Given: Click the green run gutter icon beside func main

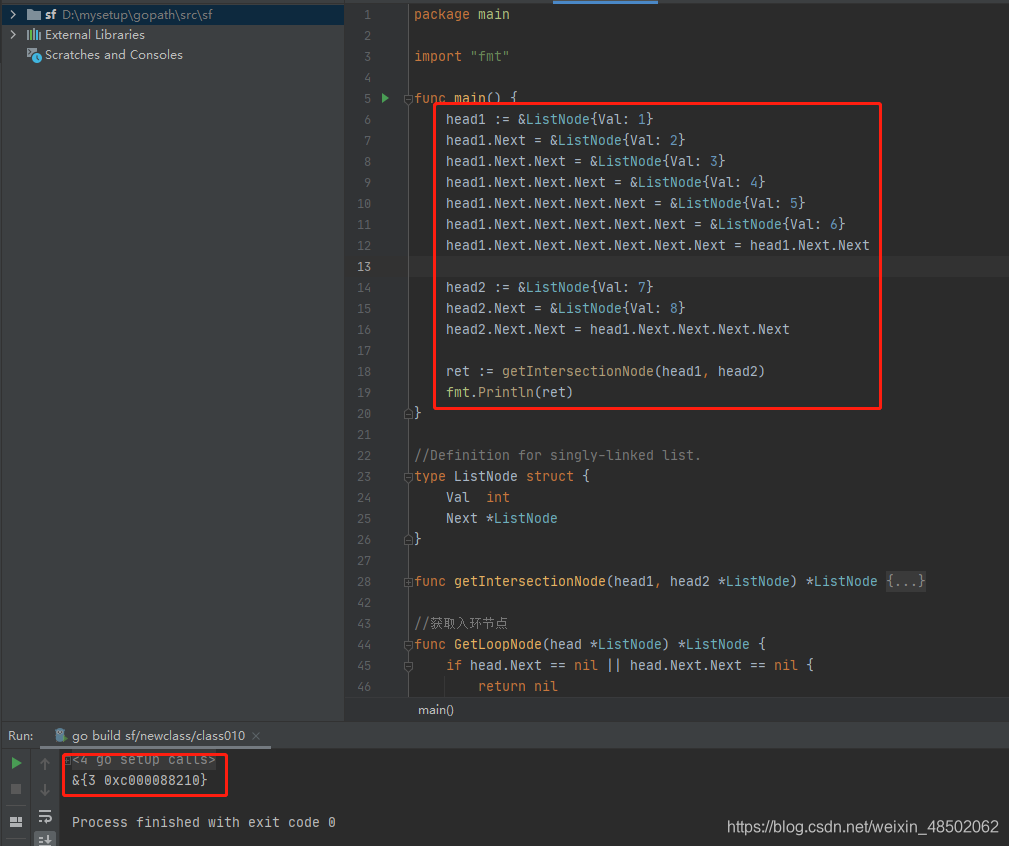Looking at the screenshot, I should (x=385, y=98).
